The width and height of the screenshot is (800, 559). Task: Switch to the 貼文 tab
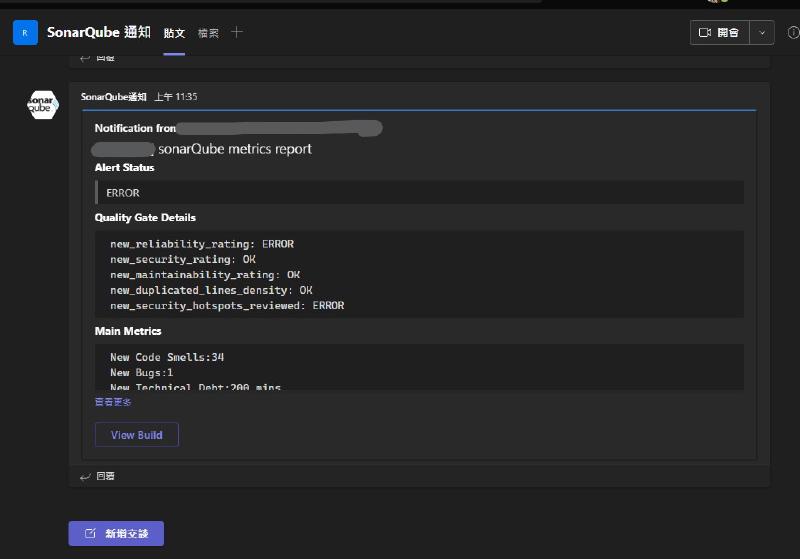click(x=174, y=33)
